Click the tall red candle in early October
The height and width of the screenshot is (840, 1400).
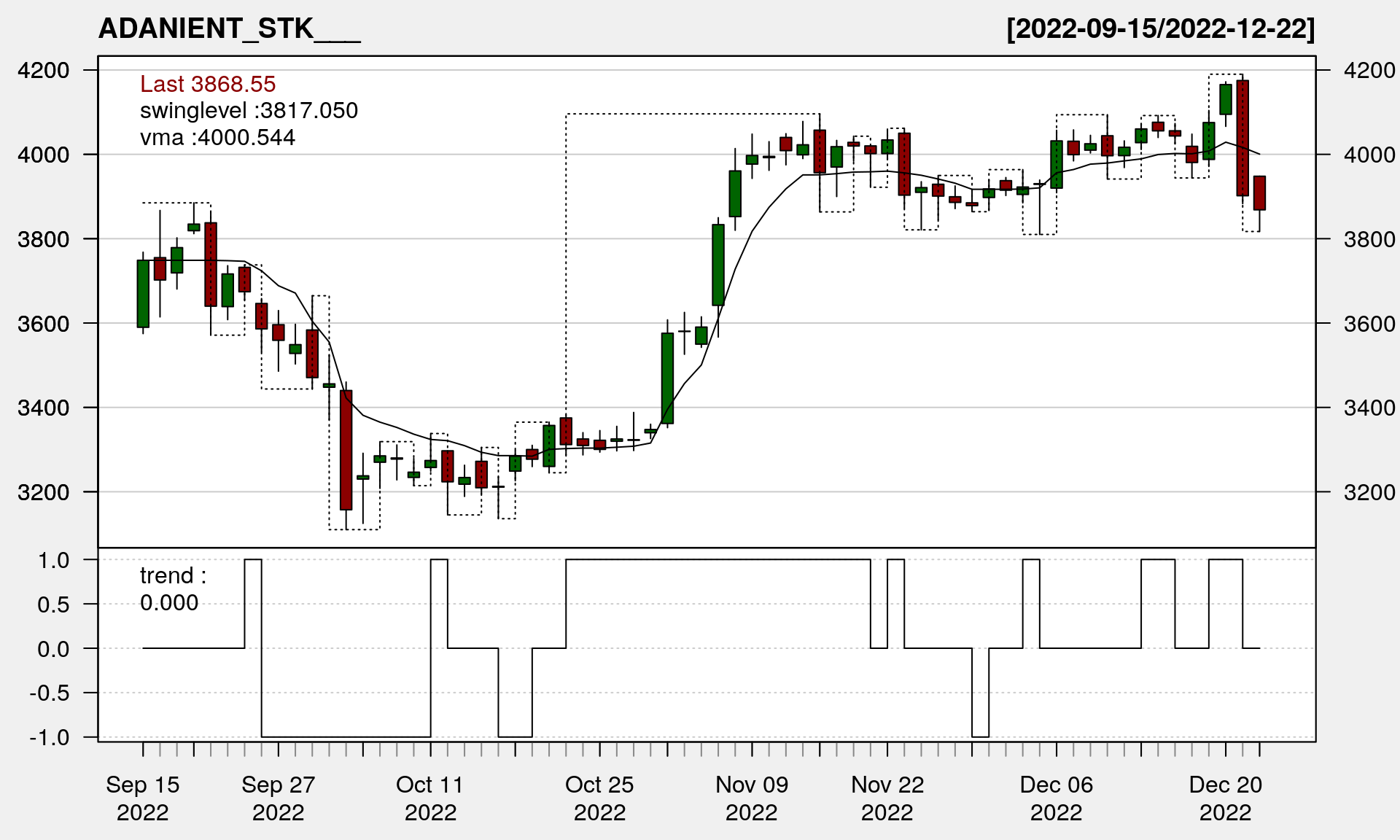tap(346, 450)
